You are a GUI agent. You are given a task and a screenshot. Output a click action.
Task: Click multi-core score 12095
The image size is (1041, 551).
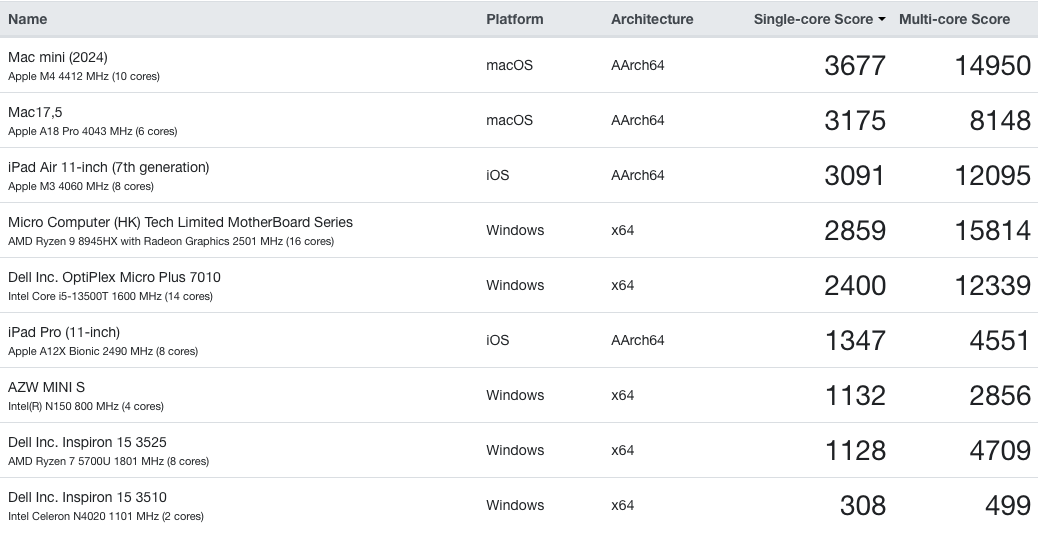click(993, 176)
